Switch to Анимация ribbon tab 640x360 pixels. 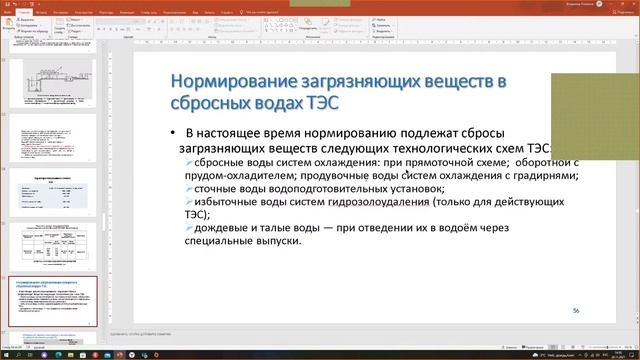127,12
